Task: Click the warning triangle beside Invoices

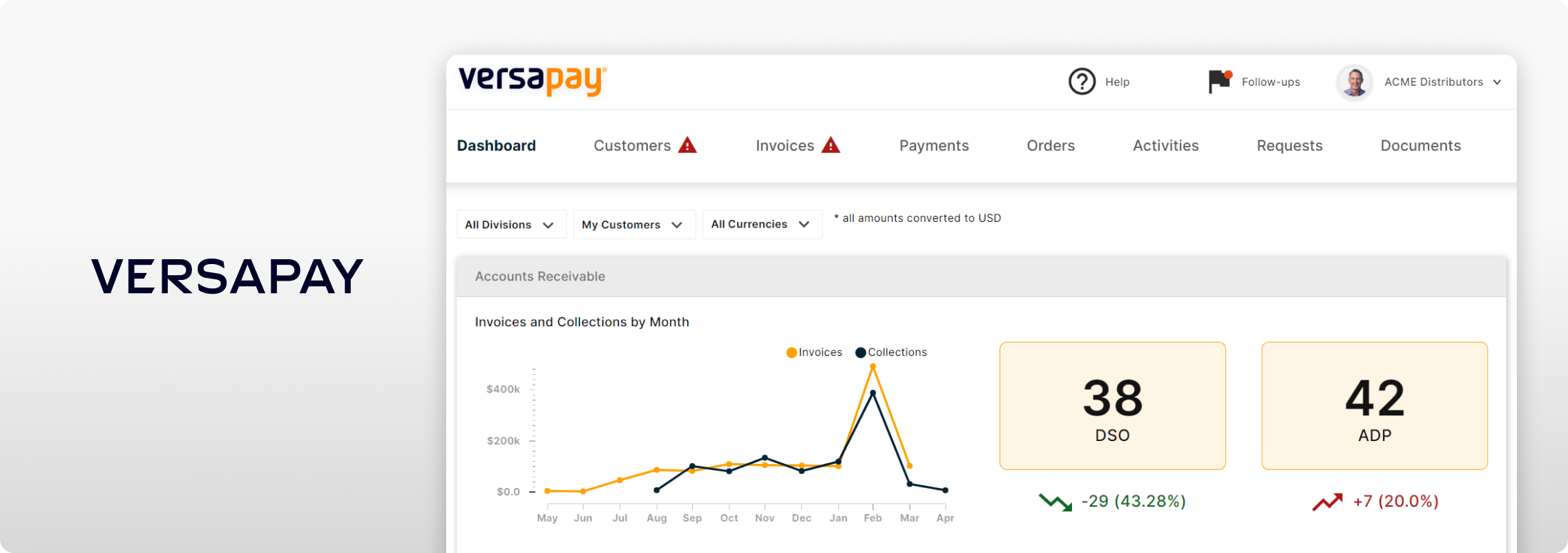Action: point(831,145)
